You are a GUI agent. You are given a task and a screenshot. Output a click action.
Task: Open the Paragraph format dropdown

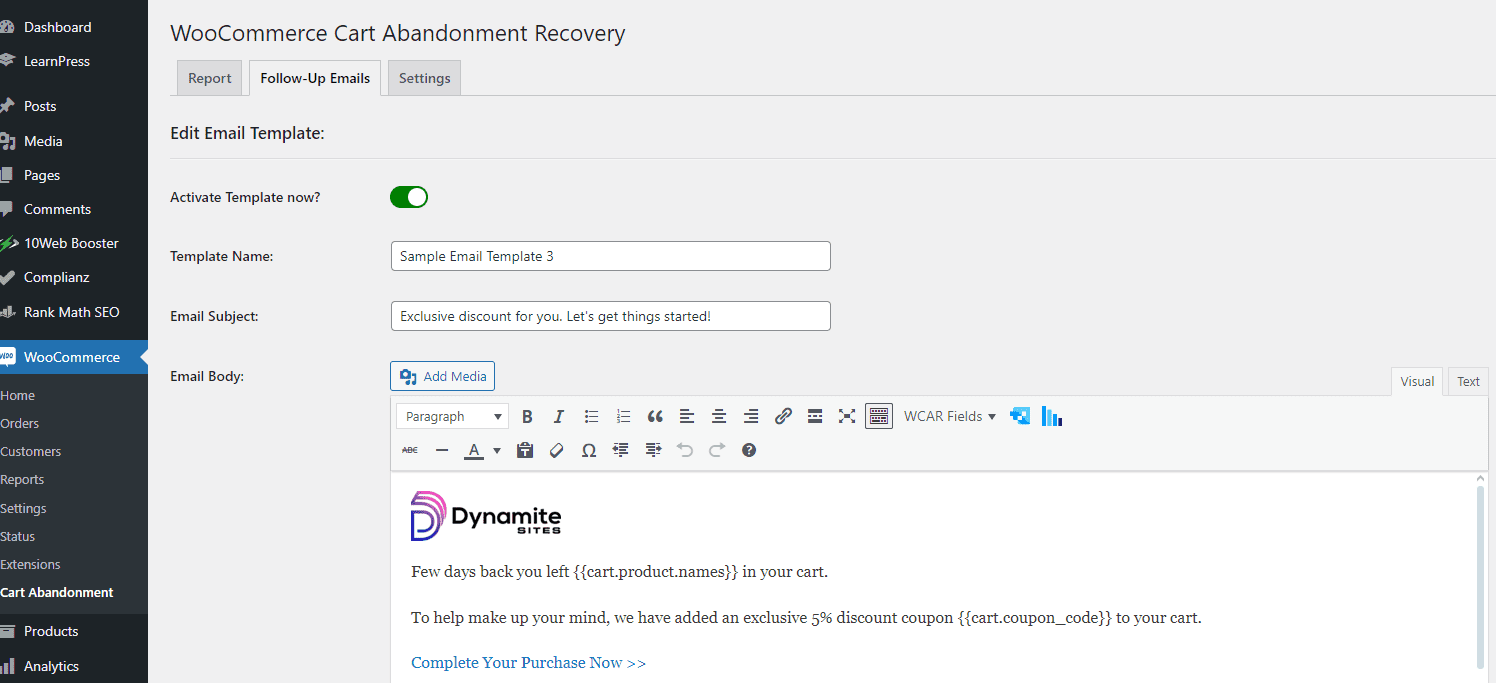(452, 417)
